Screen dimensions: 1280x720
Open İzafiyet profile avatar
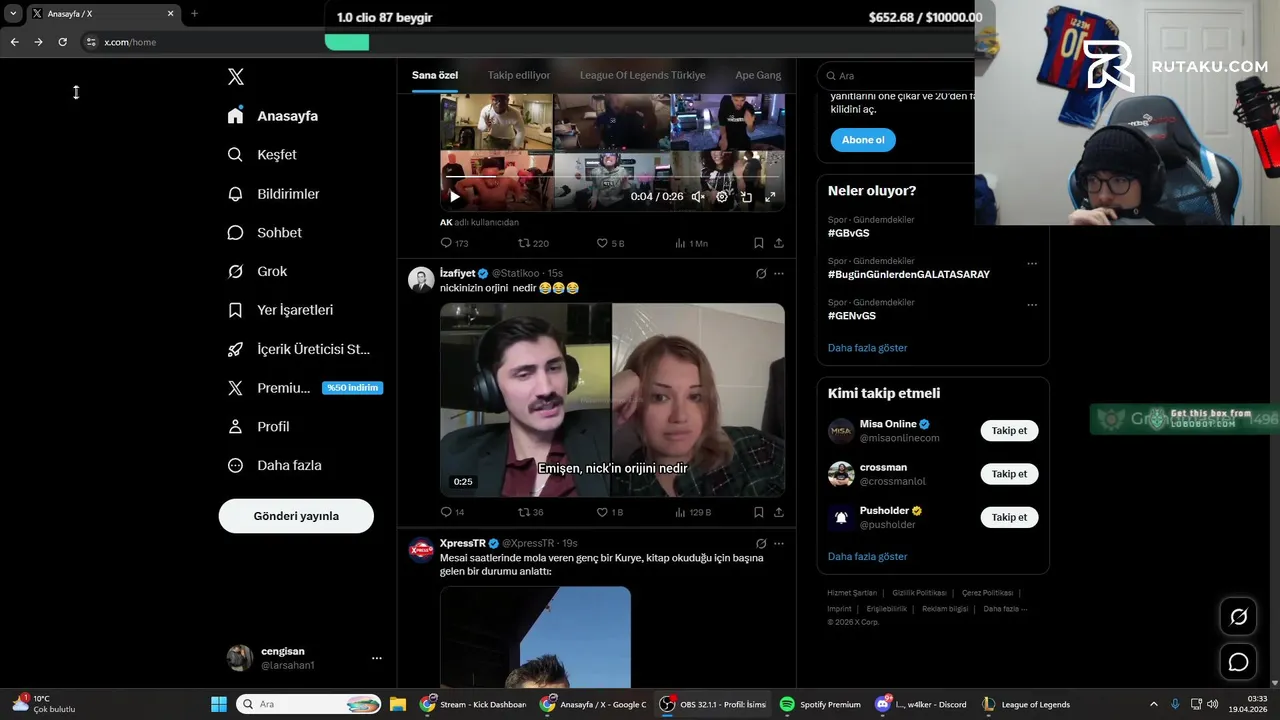click(x=421, y=279)
